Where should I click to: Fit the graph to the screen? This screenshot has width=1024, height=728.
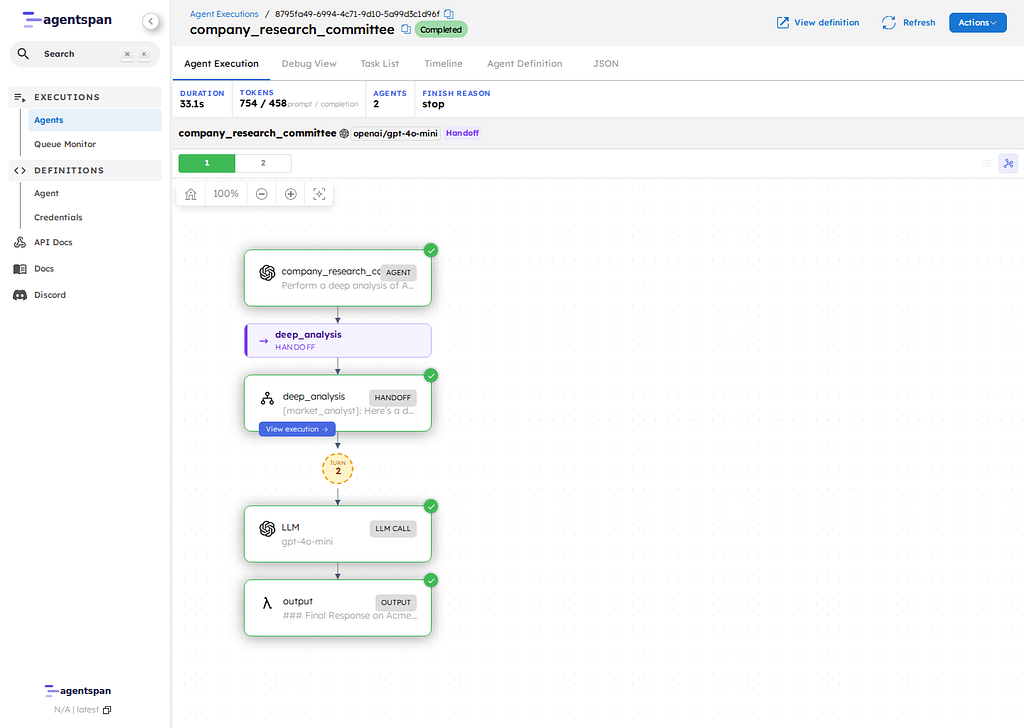click(320, 194)
